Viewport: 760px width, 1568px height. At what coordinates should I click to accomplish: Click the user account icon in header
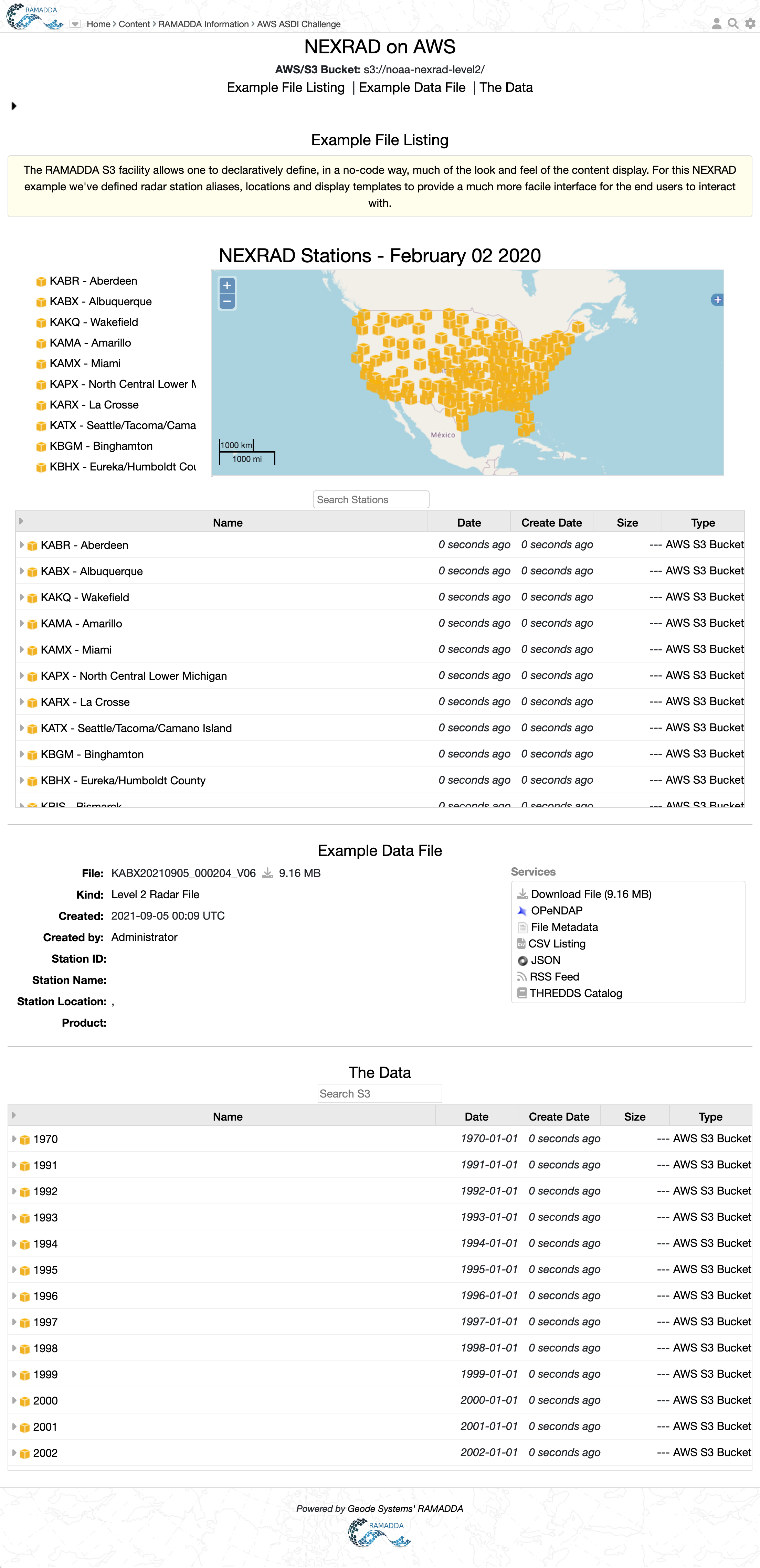click(716, 23)
